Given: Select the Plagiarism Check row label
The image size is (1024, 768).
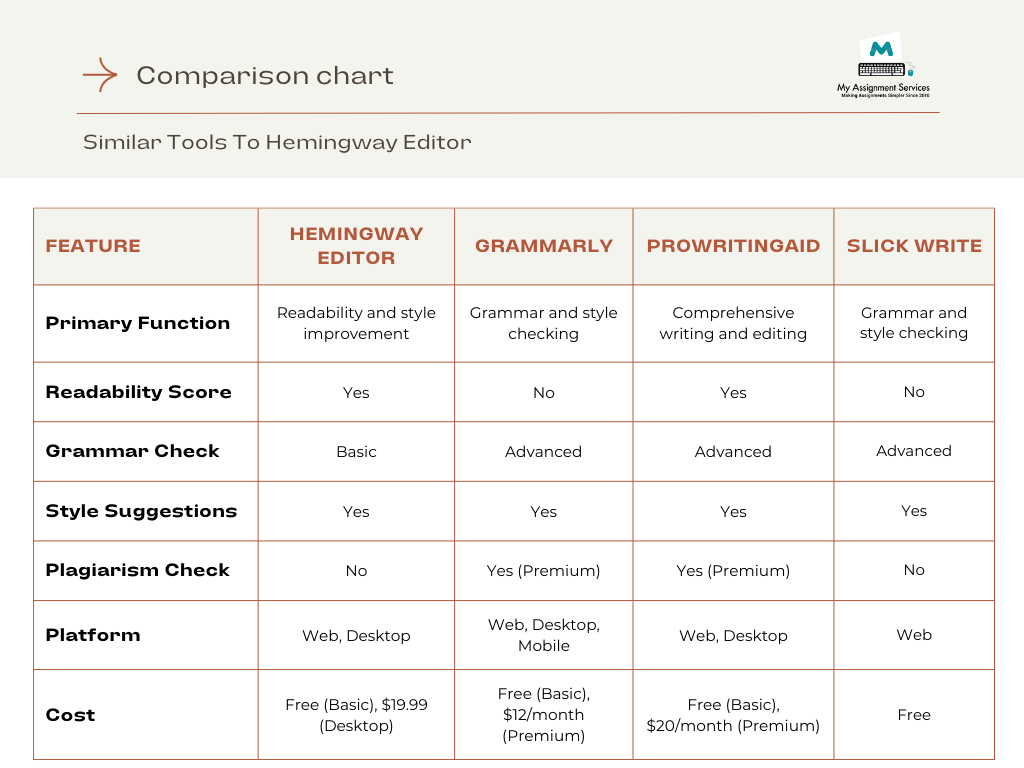Looking at the screenshot, I should pyautogui.click(x=138, y=570).
